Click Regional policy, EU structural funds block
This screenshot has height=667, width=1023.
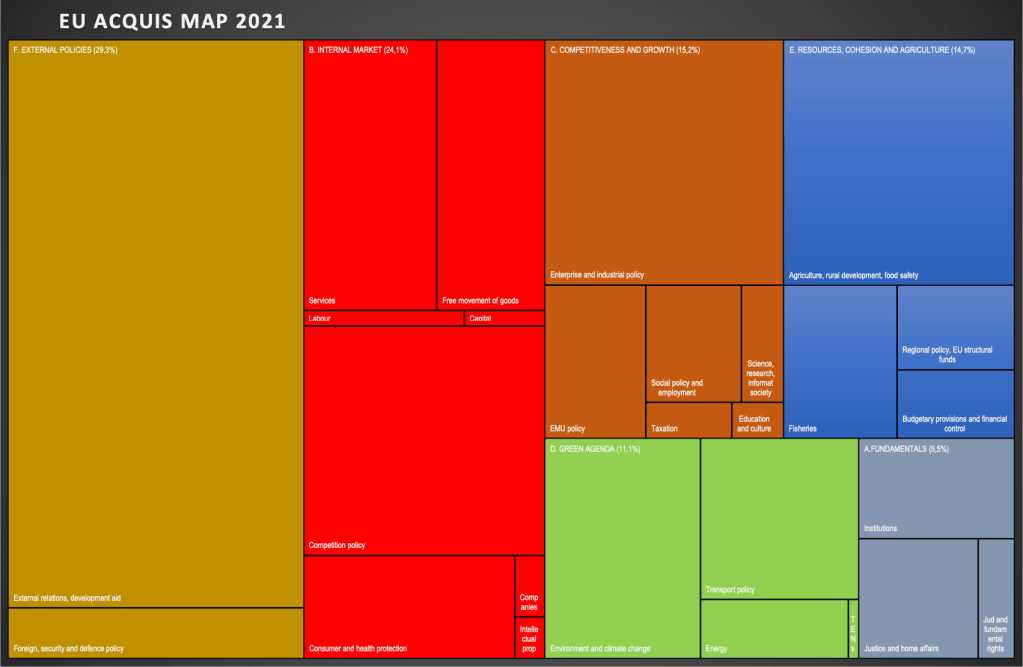coord(955,327)
